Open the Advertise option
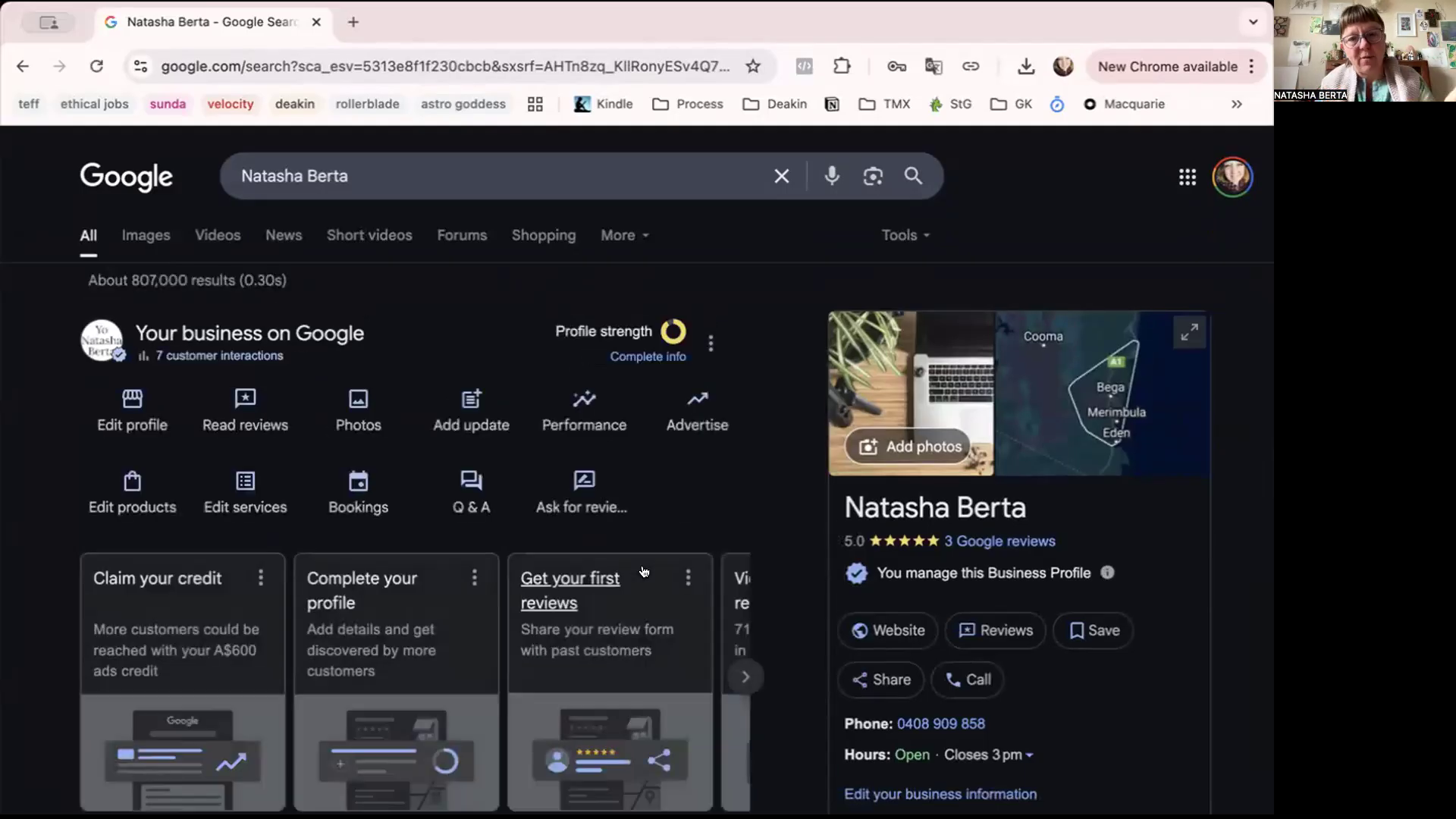The height and width of the screenshot is (819, 1456). pos(697,411)
